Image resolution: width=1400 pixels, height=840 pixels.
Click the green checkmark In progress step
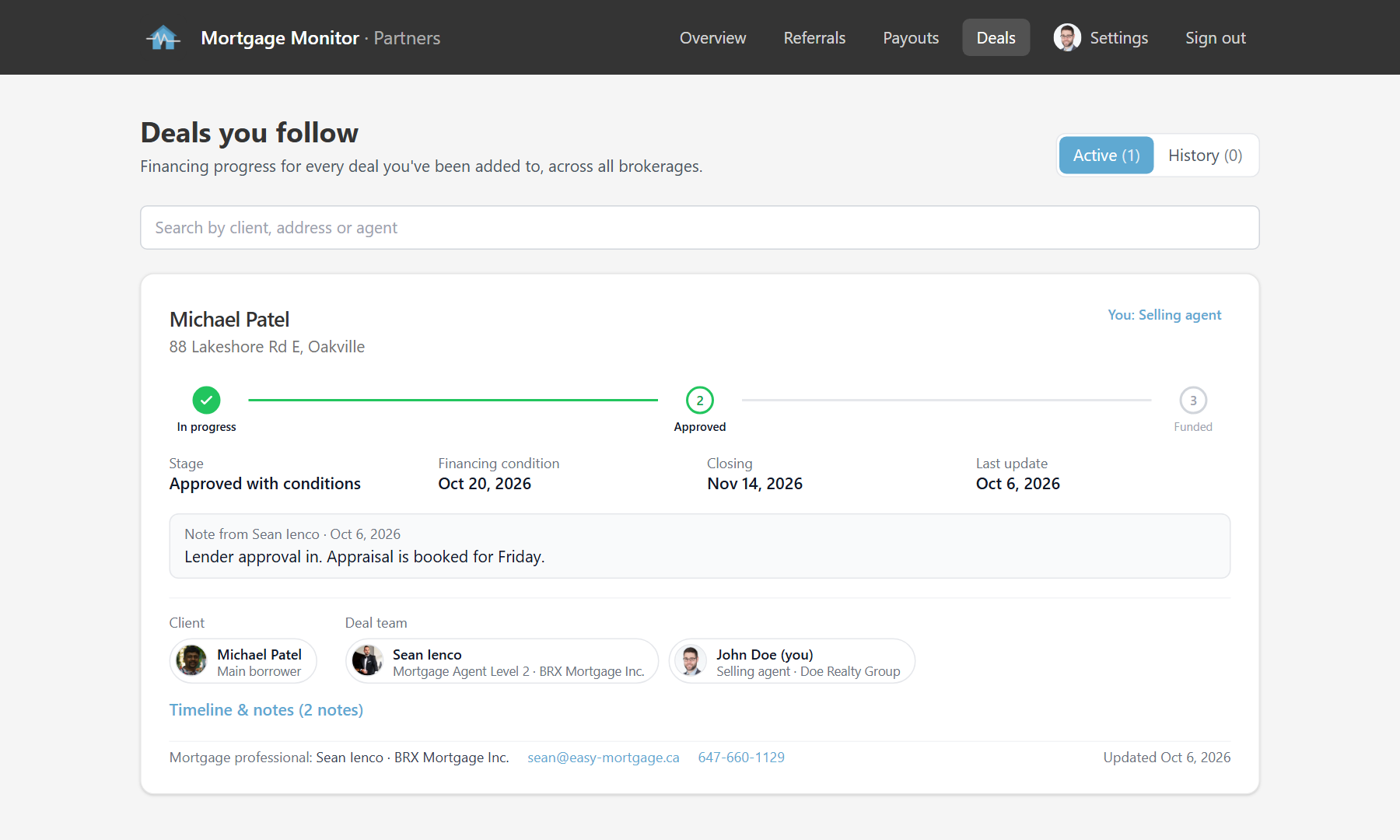coord(206,400)
